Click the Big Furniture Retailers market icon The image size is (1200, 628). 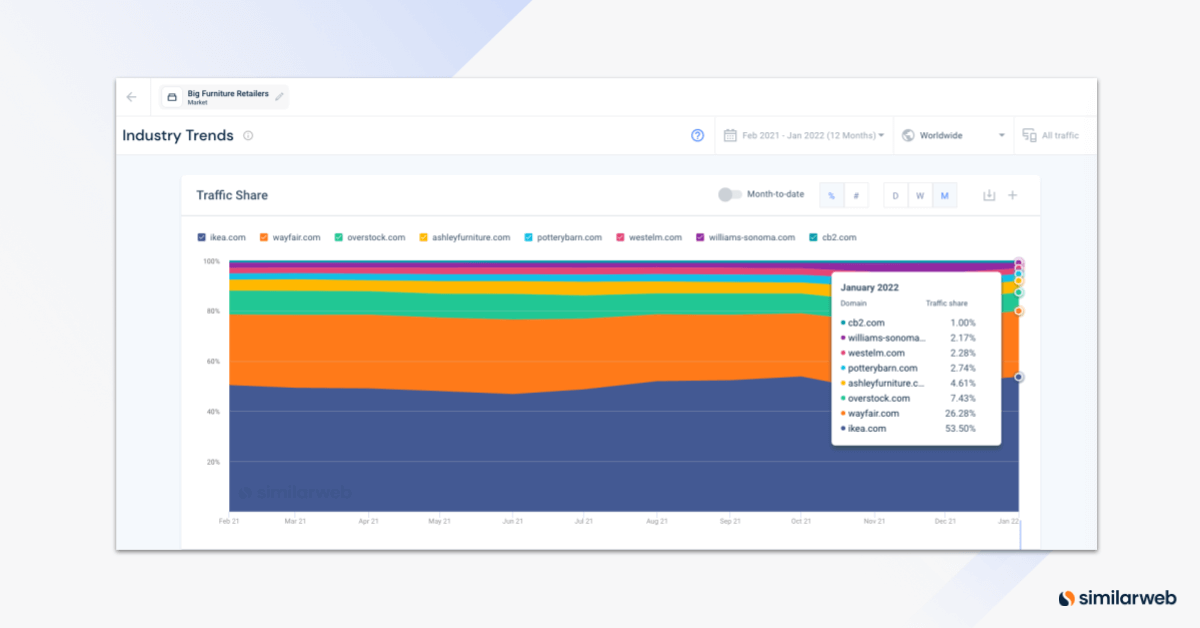(171, 97)
